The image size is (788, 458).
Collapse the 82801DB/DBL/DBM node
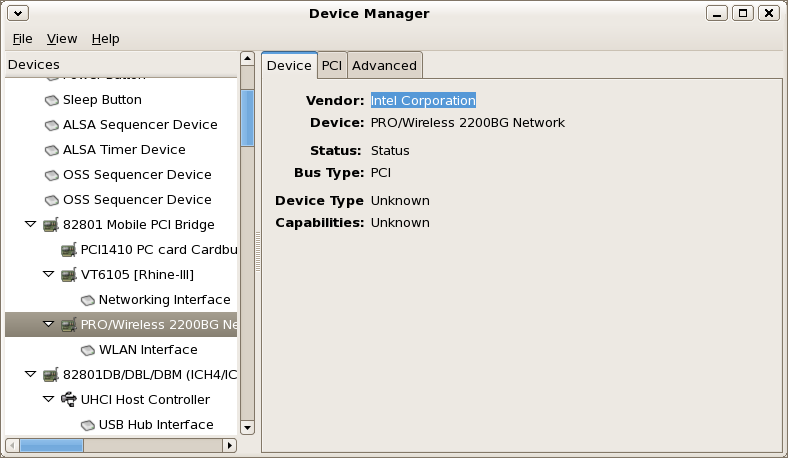click(31, 374)
